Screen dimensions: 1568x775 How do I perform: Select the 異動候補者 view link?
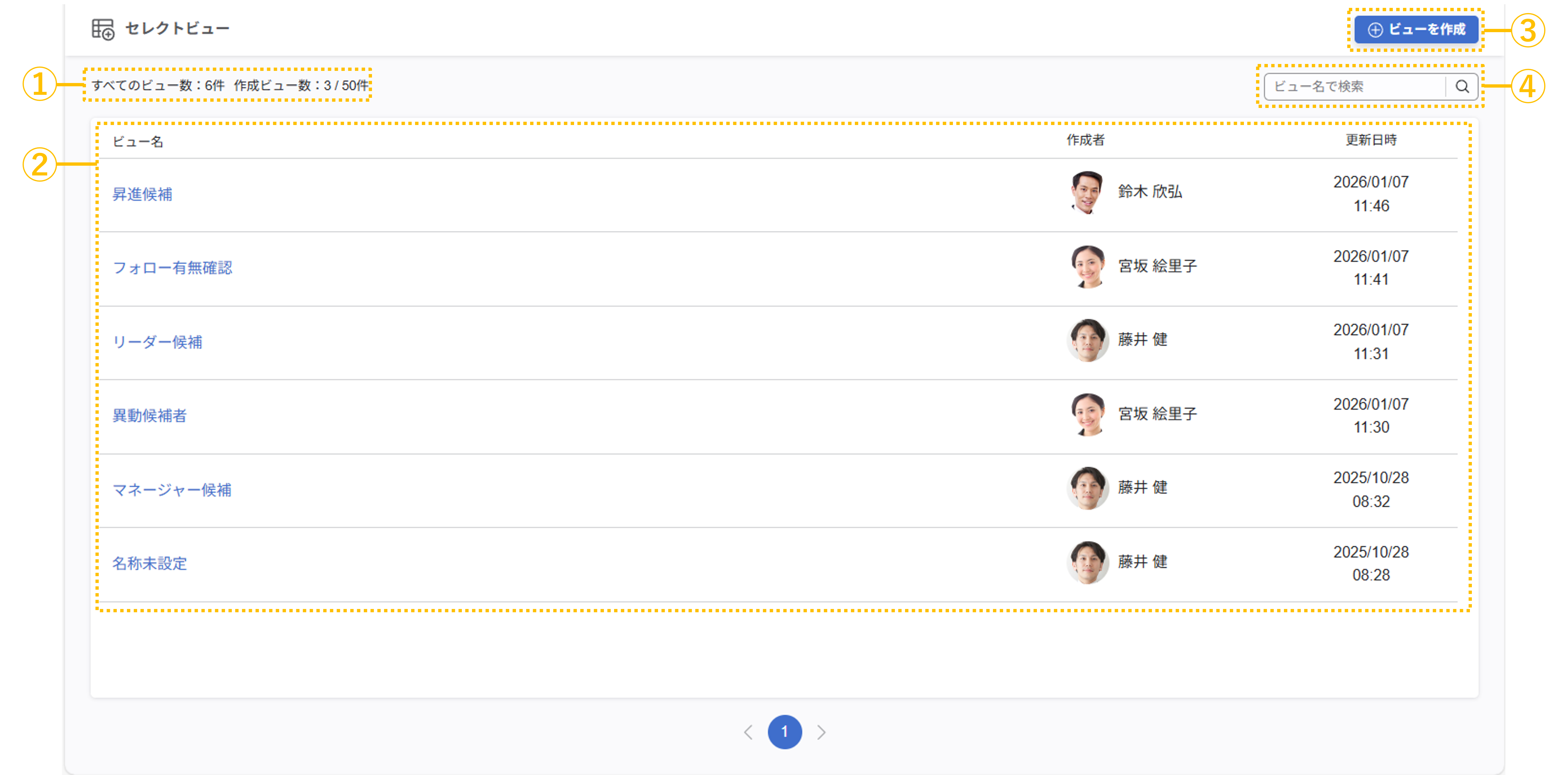(150, 416)
